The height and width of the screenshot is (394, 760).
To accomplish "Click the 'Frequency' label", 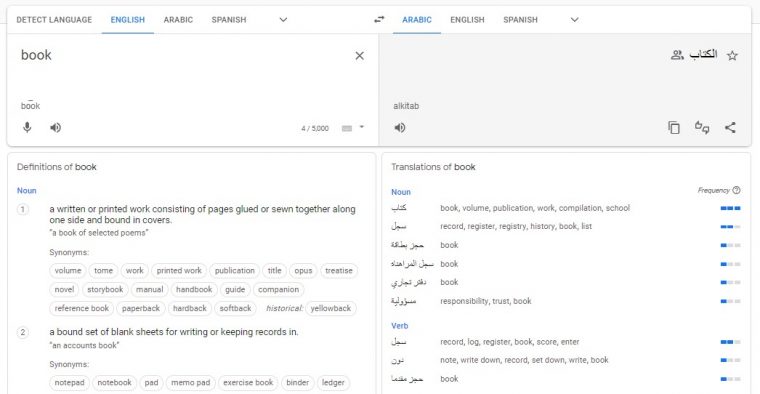I will point(713,190).
